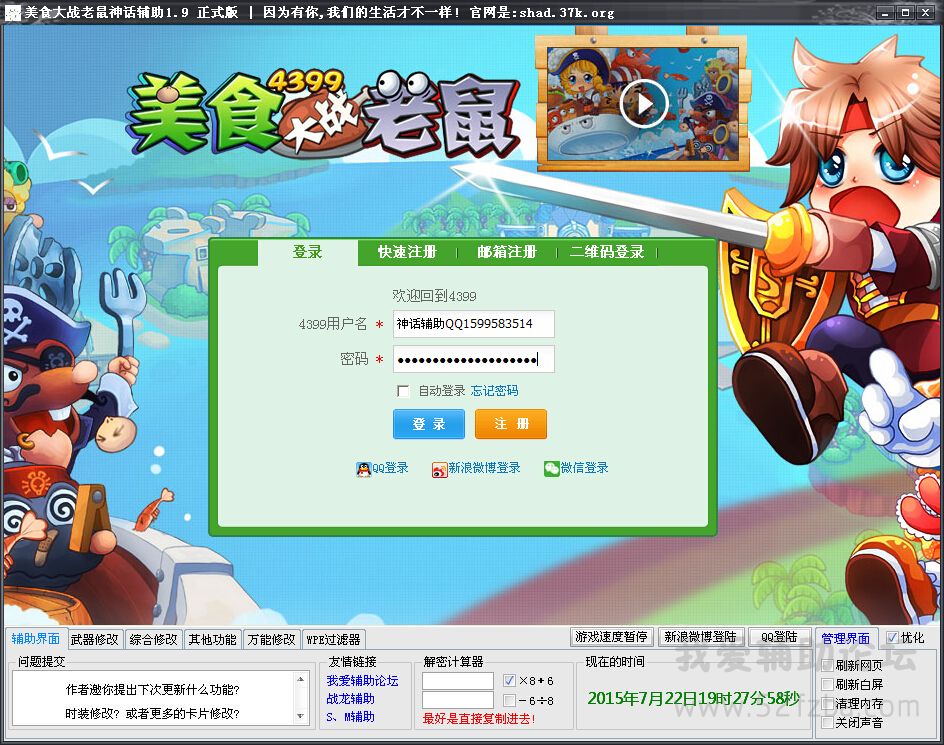Enable the 刷新网页 checkbox

[828, 666]
